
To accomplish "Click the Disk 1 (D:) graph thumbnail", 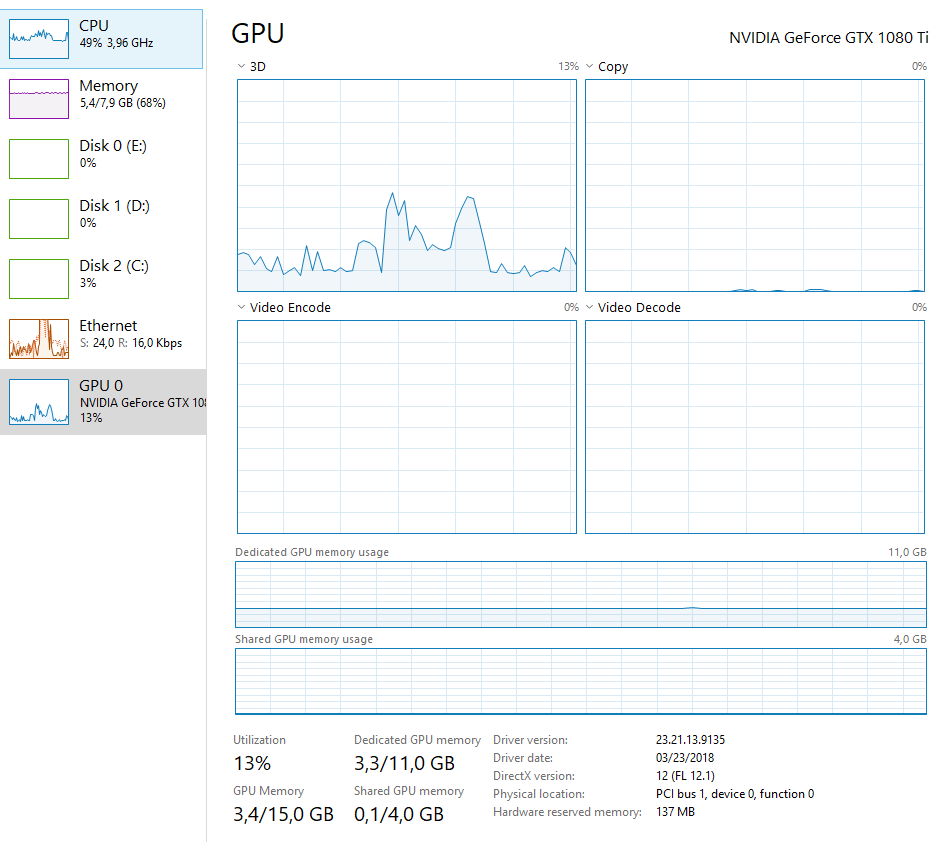I will pos(39,219).
